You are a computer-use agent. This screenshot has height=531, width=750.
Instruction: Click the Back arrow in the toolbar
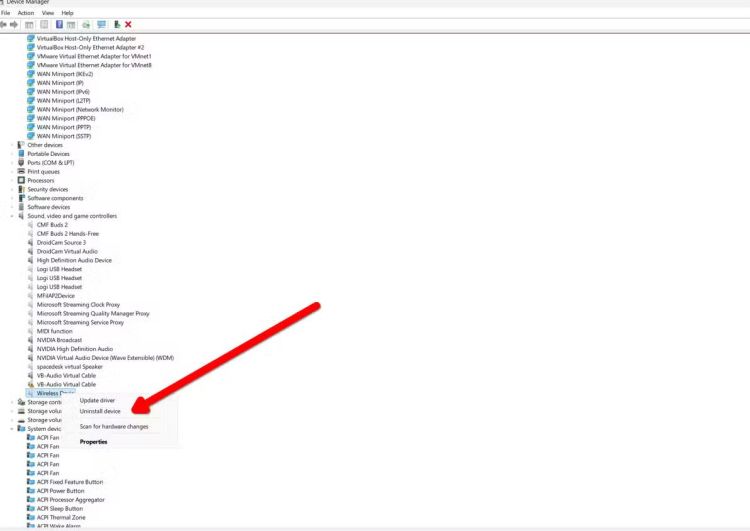click(x=5, y=24)
